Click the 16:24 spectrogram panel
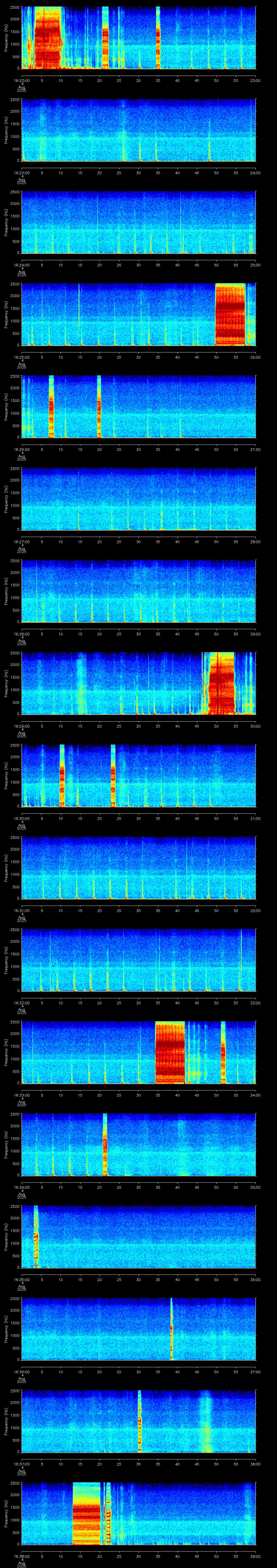The height and width of the screenshot is (1568, 277). [138, 222]
